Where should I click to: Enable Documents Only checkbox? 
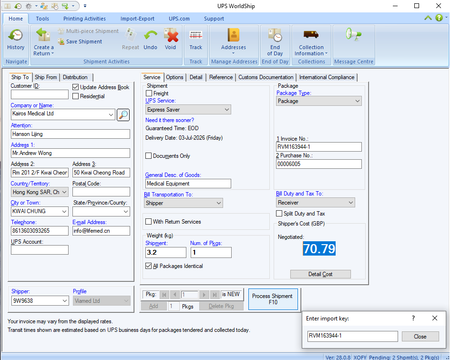(149, 156)
